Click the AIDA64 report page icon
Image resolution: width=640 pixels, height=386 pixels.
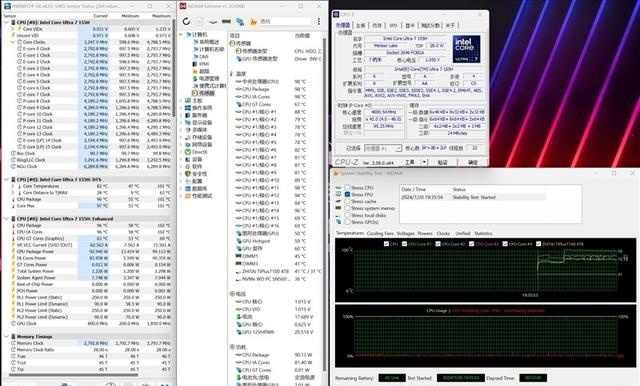pyautogui.click(x=200, y=22)
